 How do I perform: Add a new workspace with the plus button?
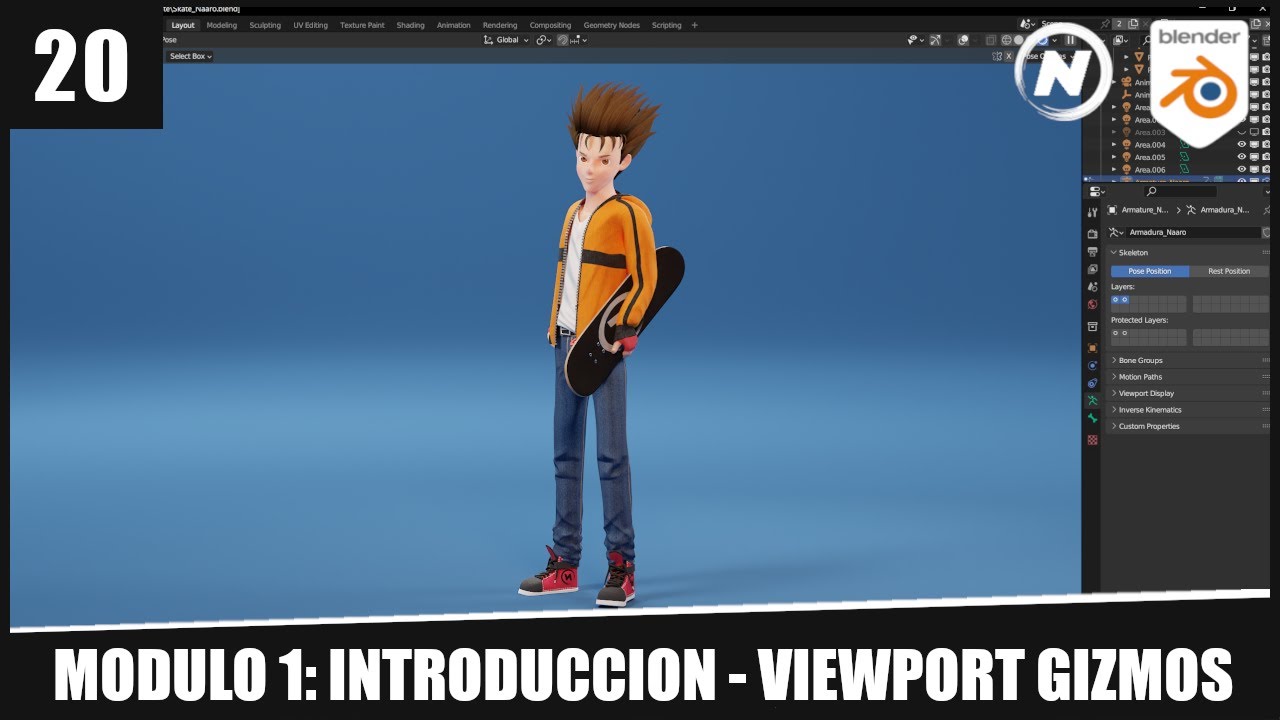[x=695, y=25]
